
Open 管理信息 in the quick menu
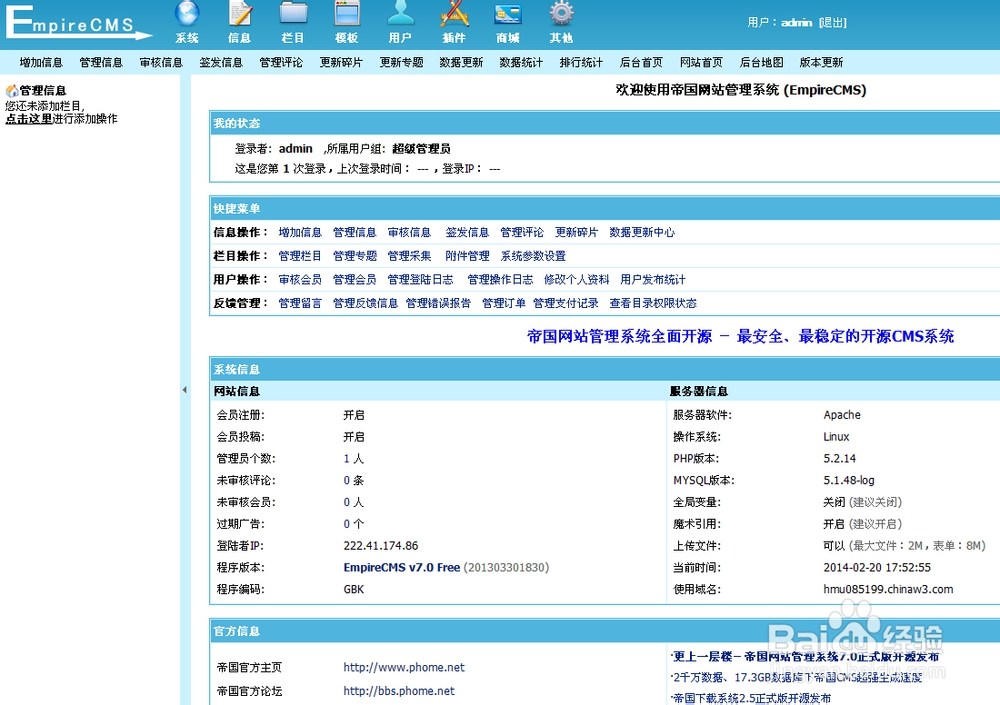(355, 232)
